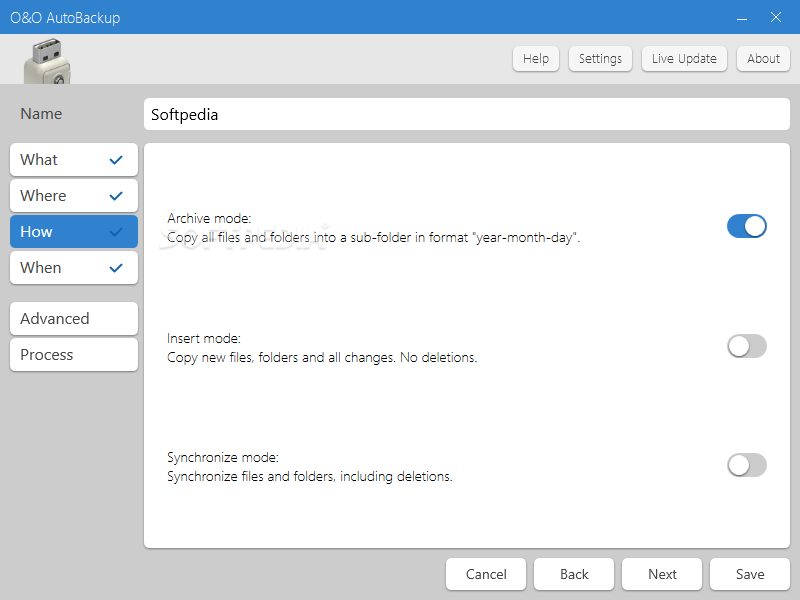Minimize the O&O AutoBackup window
Viewport: 800px width, 600px height.
(x=742, y=18)
